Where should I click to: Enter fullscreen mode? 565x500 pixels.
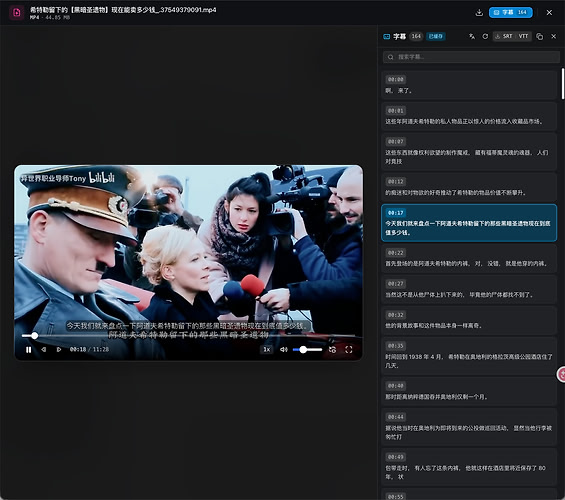point(349,349)
